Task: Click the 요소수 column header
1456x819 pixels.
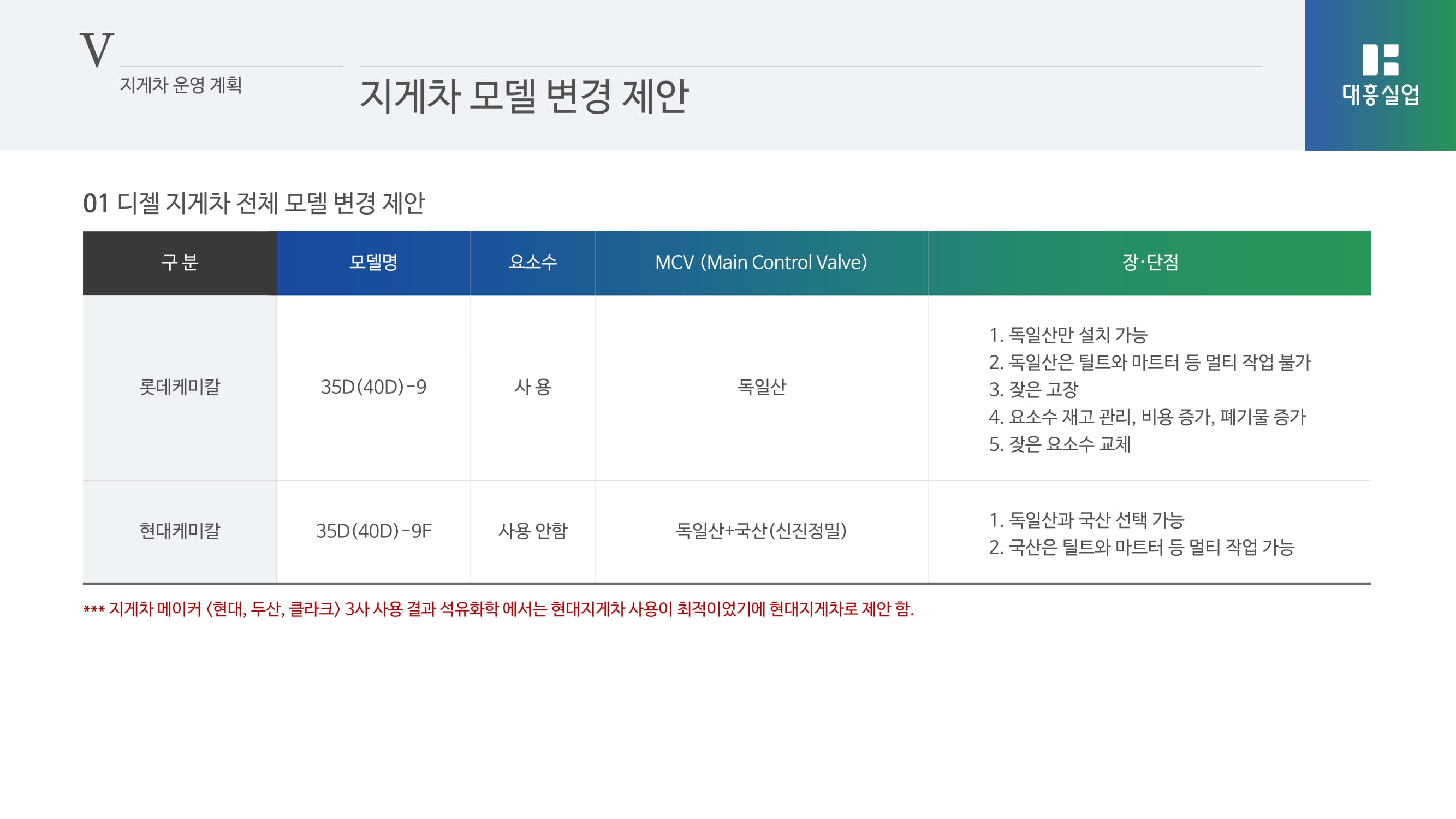Action: [532, 263]
